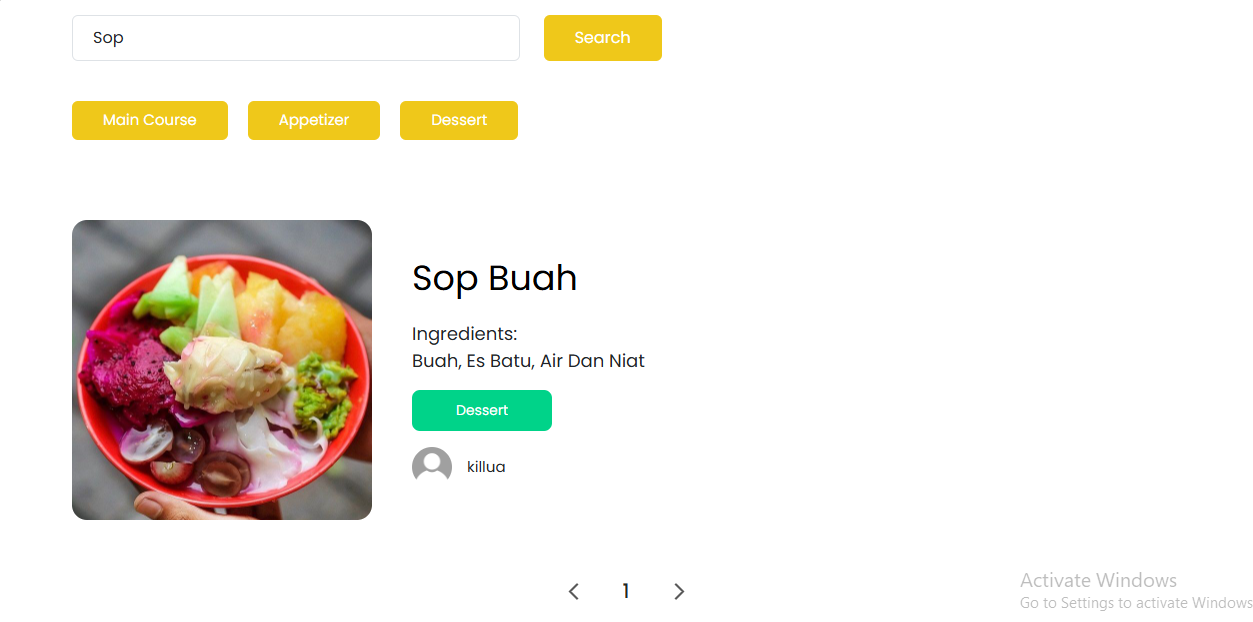Navigate forward using right pagination arrow

679,591
